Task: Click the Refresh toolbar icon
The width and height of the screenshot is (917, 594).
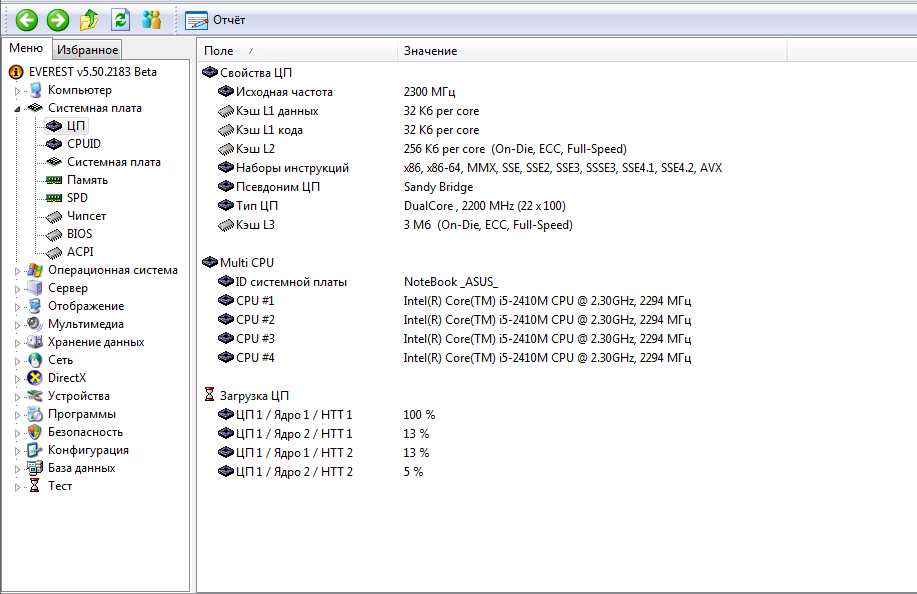Action: pos(120,19)
